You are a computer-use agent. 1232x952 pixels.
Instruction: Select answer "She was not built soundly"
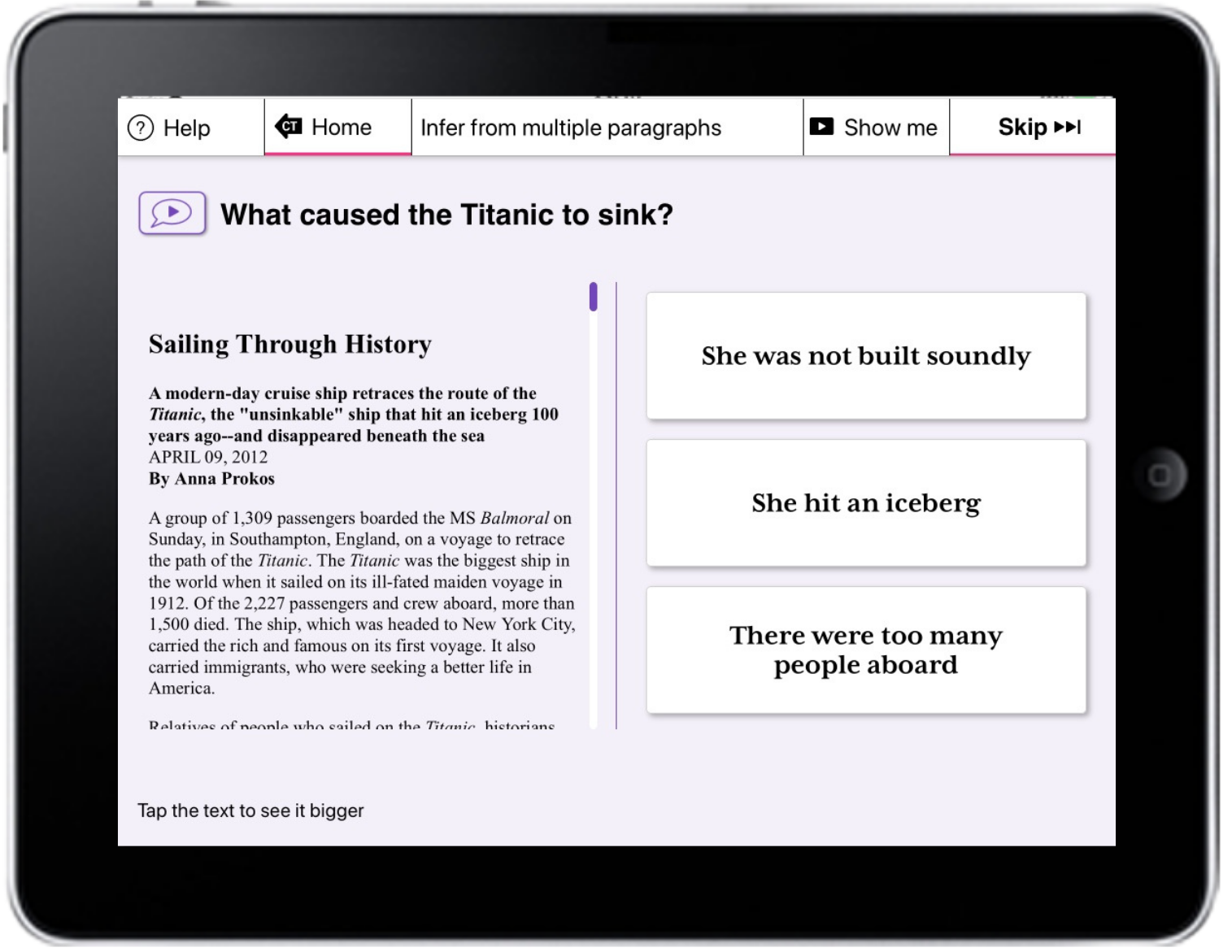865,356
